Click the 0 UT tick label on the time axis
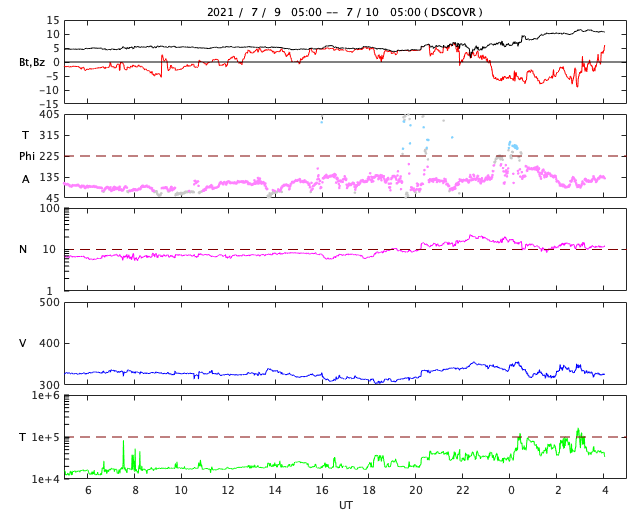This screenshot has width=640, height=512. (x=510, y=490)
